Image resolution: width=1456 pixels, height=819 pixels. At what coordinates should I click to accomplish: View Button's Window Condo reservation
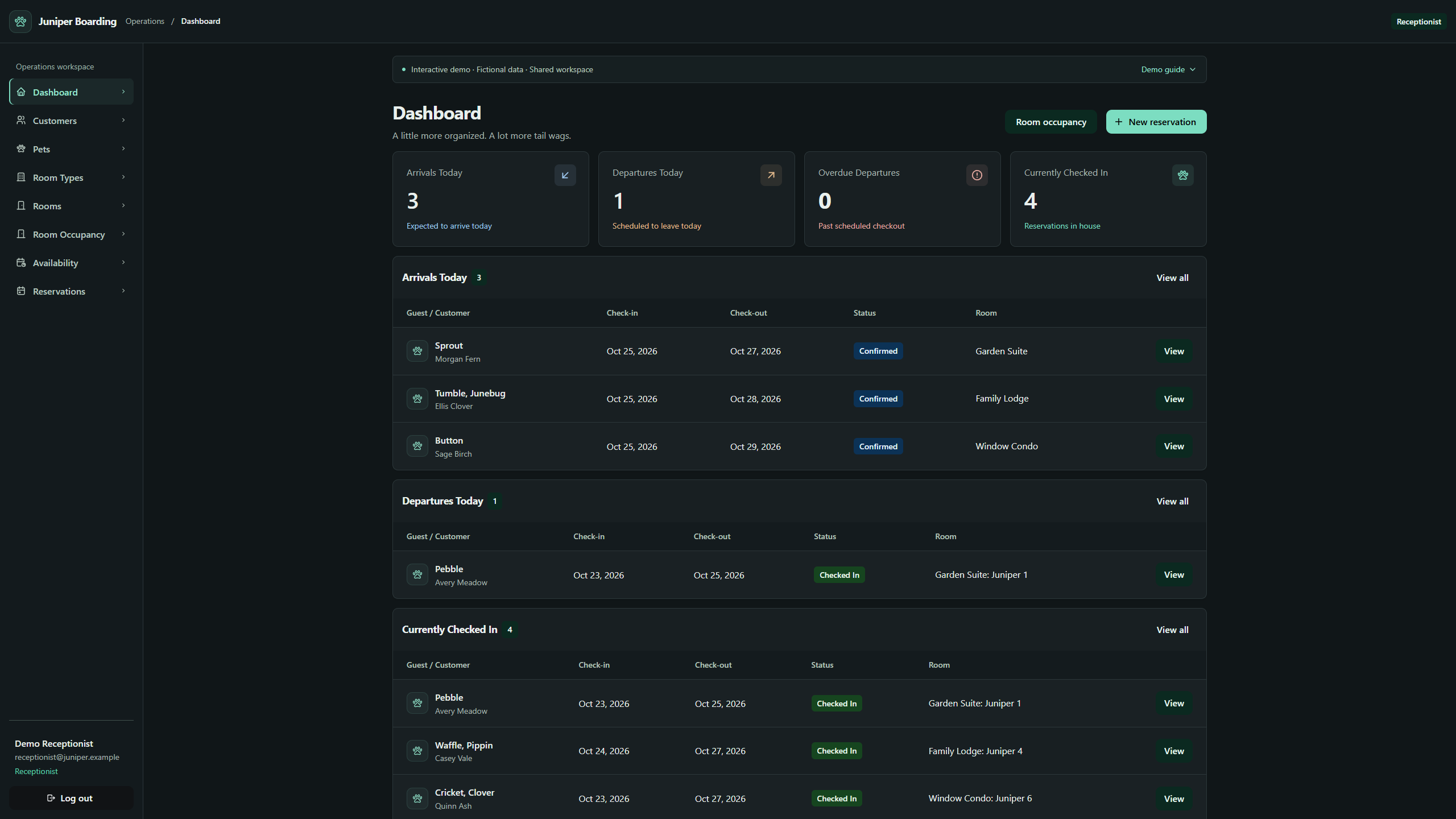point(1173,446)
